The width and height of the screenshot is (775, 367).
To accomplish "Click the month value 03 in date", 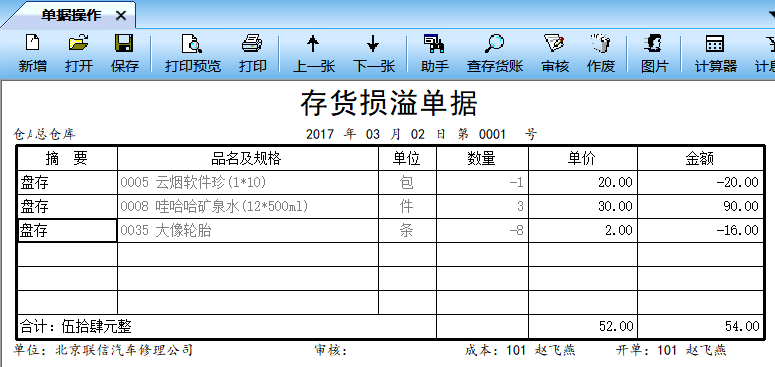I will pos(373,134).
